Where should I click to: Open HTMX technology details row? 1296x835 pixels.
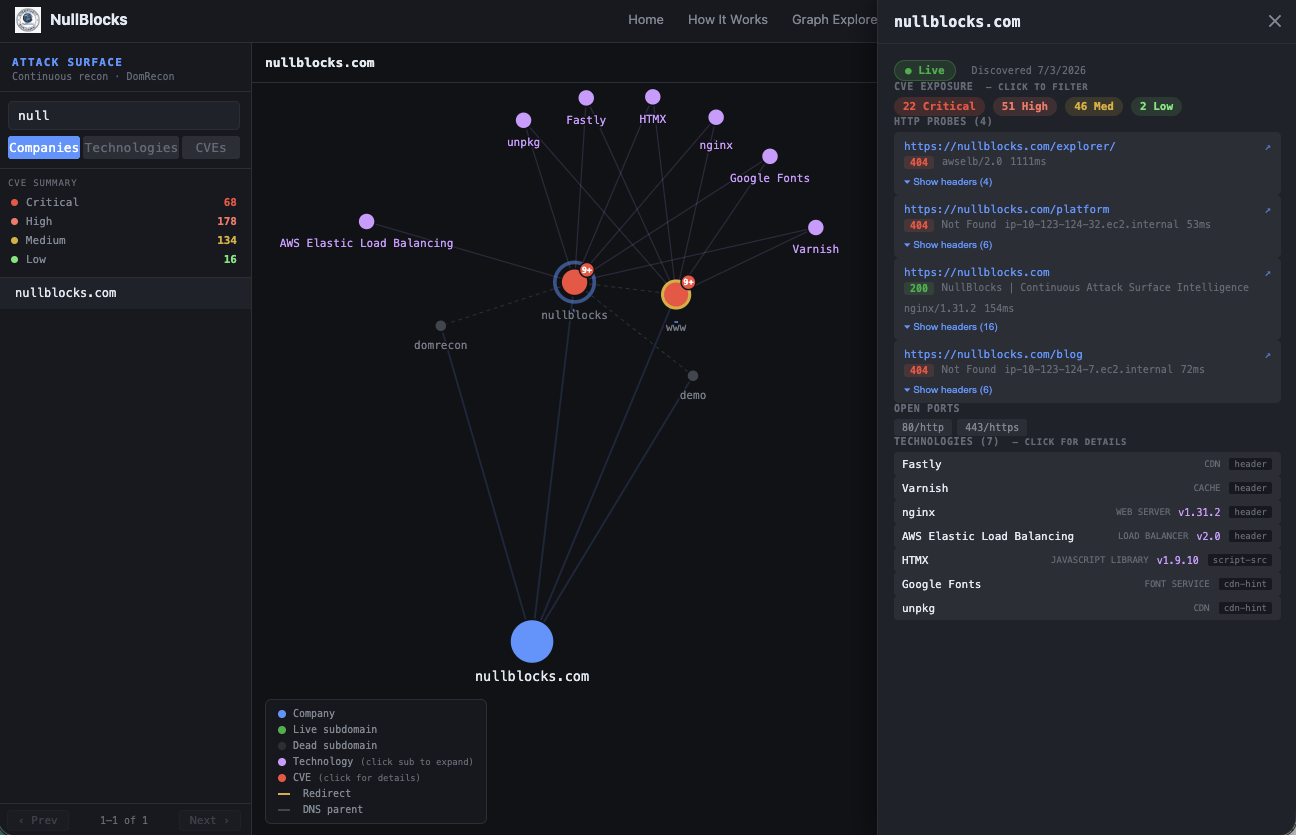1087,560
